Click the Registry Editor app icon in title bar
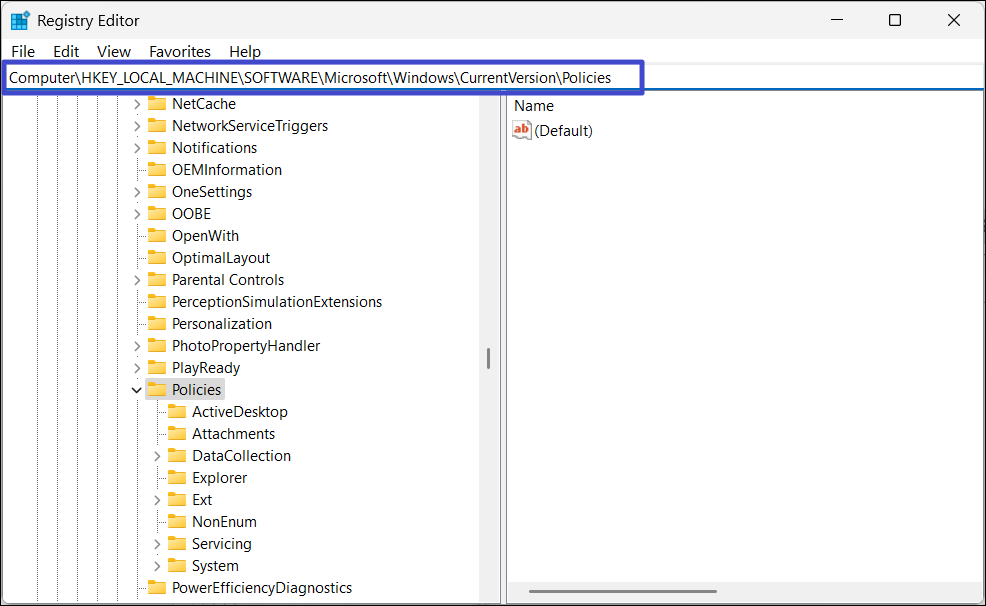 (20, 20)
